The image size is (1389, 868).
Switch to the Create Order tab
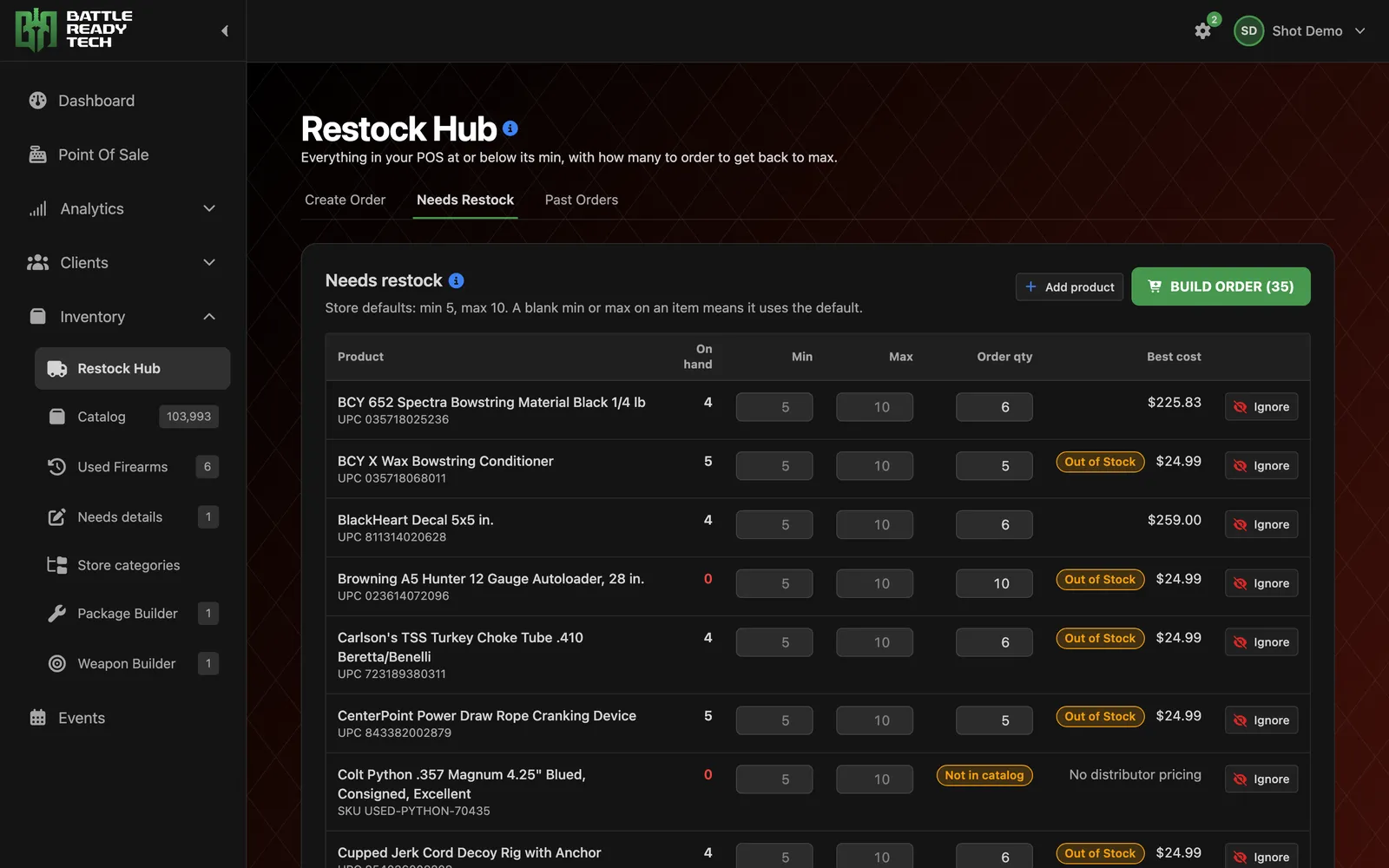pos(345,200)
